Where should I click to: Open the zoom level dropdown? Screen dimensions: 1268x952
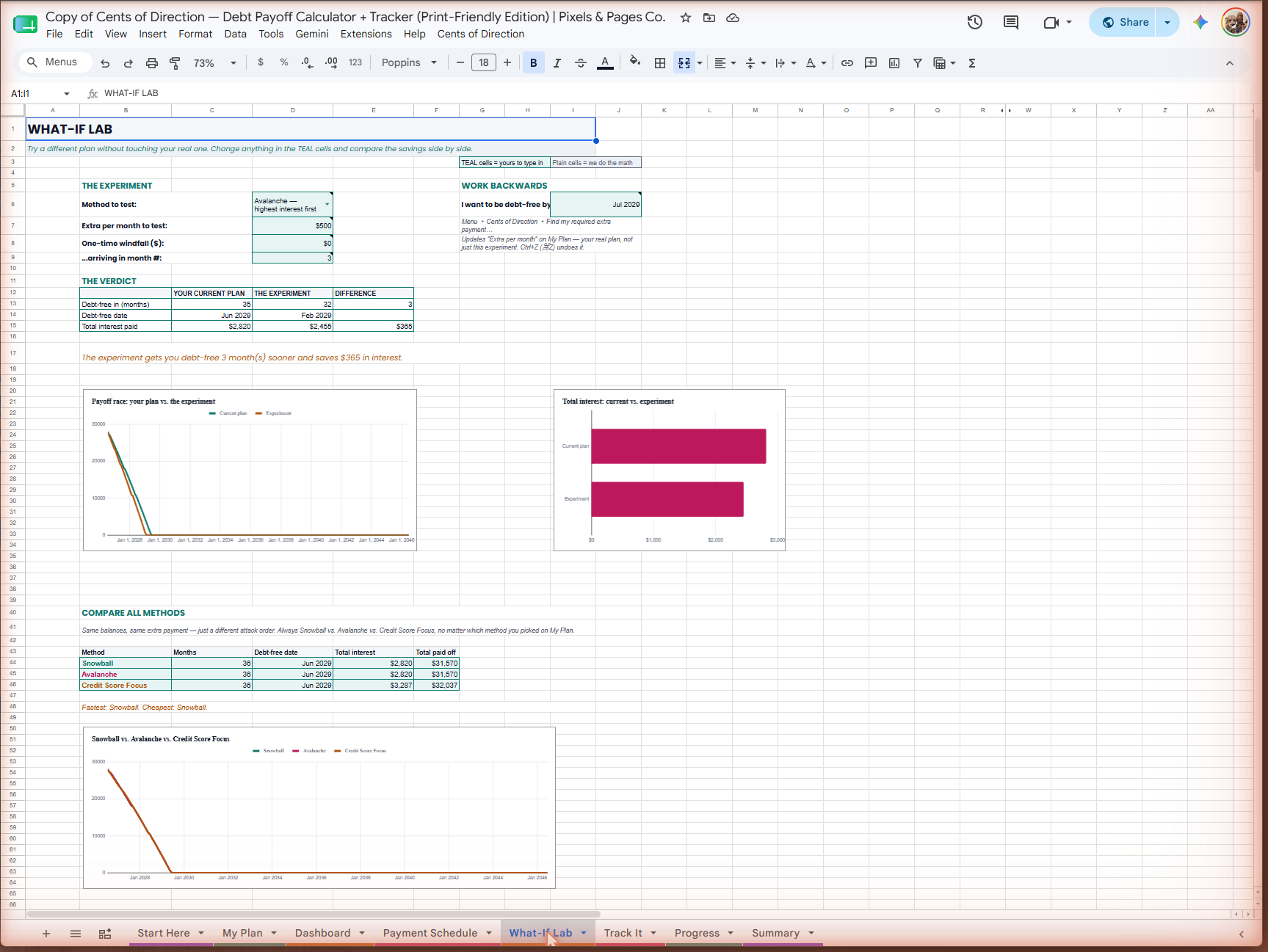coord(214,63)
